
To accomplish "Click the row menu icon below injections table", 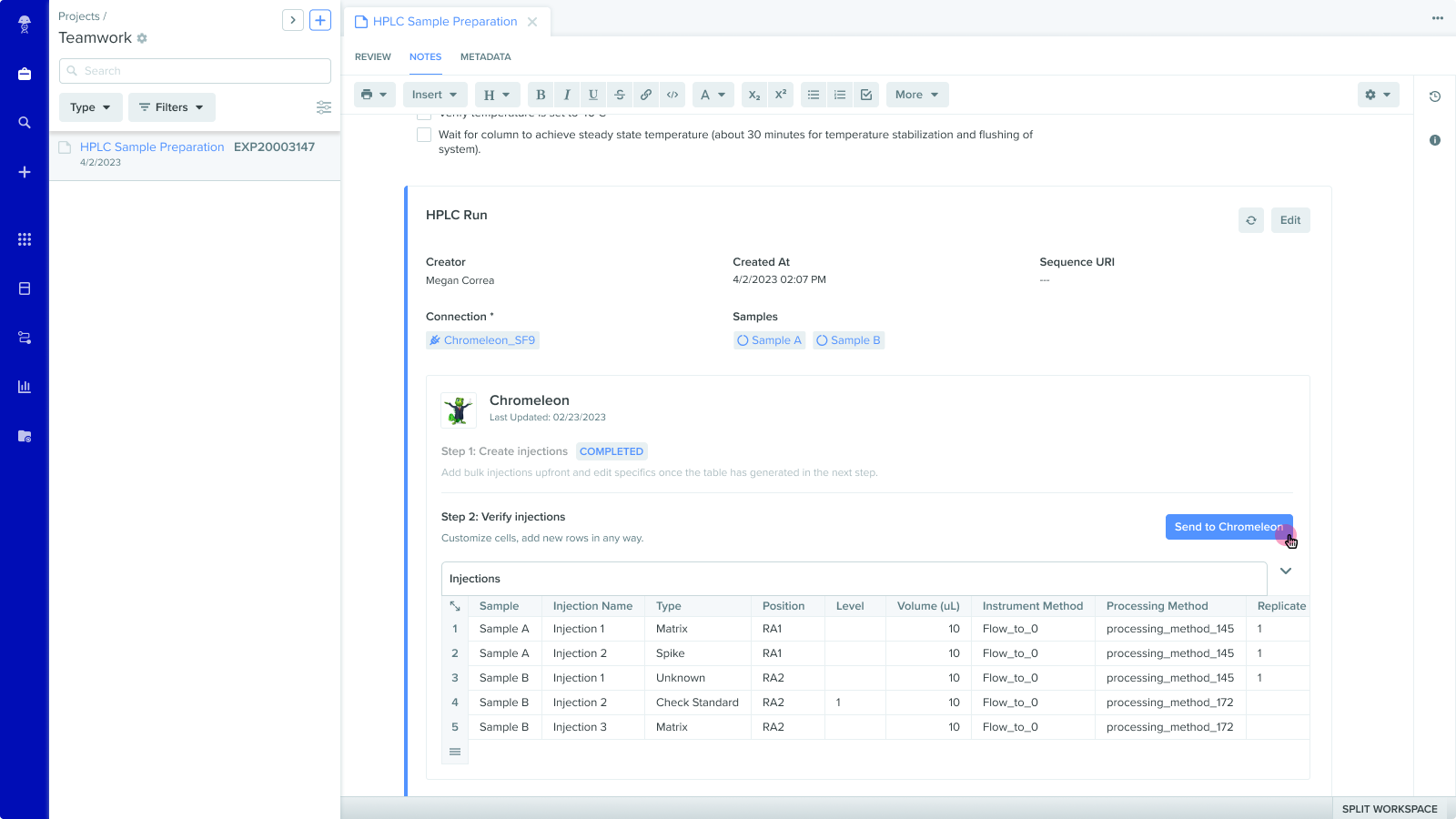I will coord(455,752).
